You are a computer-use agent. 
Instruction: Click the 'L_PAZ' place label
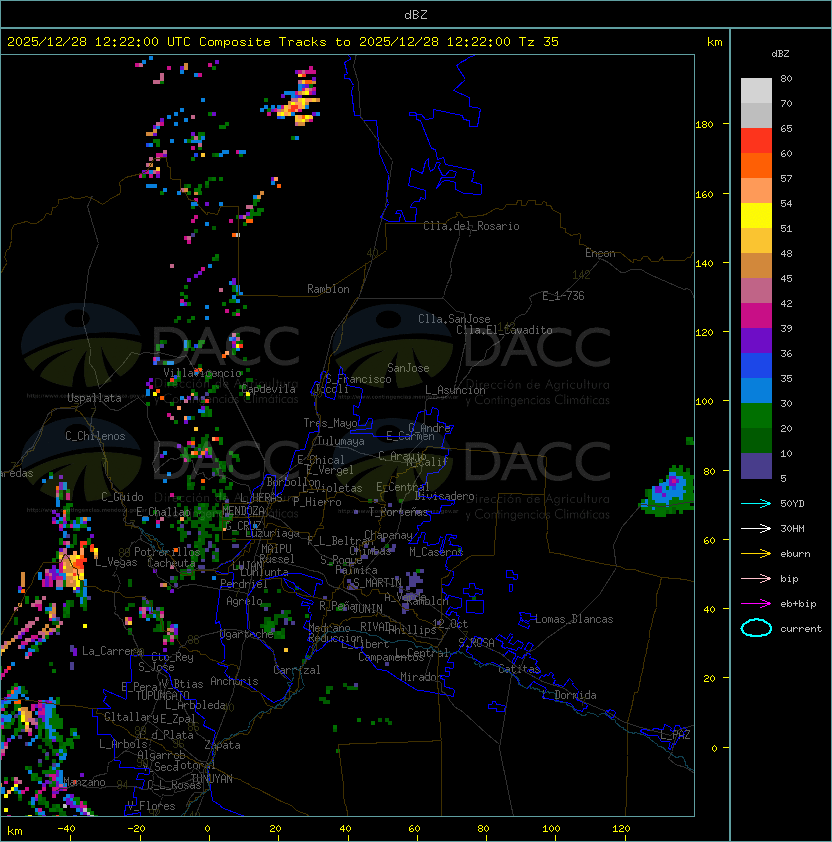tap(676, 735)
